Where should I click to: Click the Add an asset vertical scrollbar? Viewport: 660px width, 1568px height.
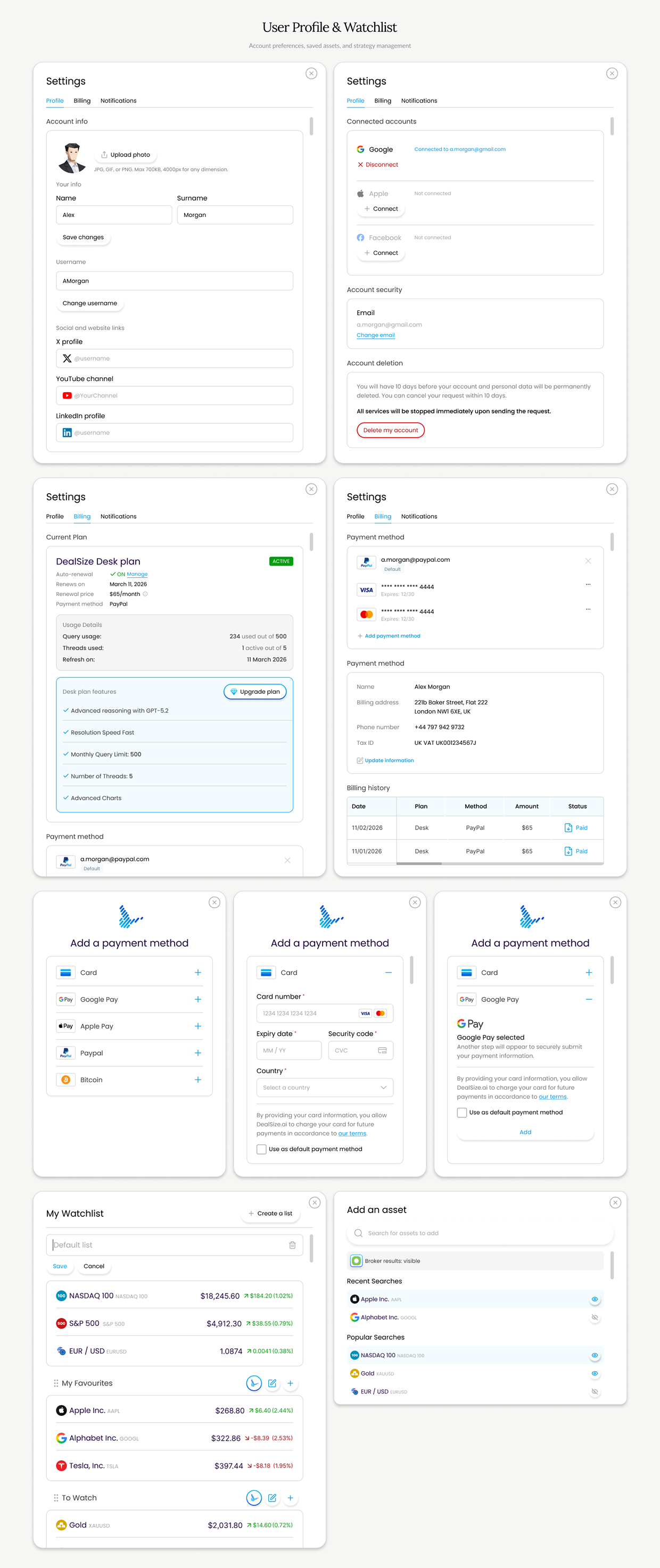612,1265
